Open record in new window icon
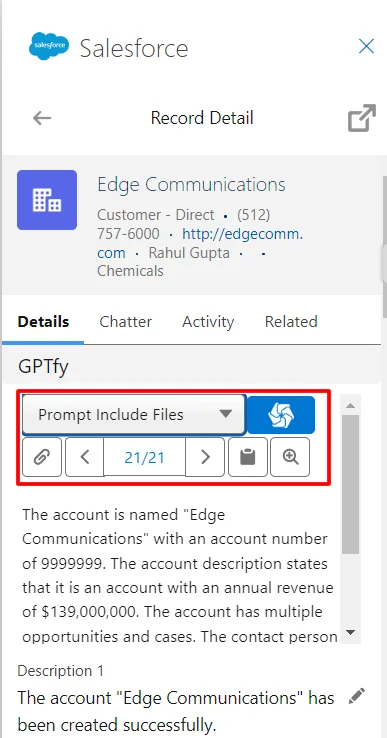 click(362, 118)
